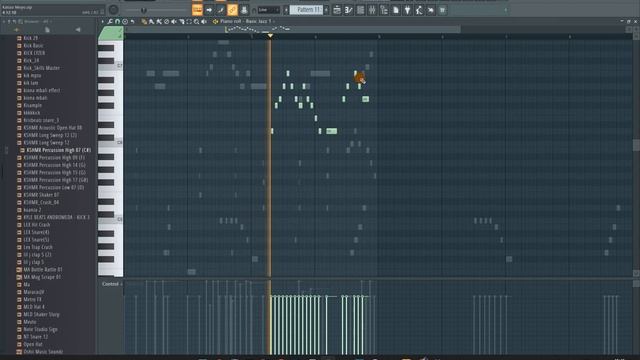
Task: Select the zoom magnifier tool in piano roll
Action: (196, 22)
